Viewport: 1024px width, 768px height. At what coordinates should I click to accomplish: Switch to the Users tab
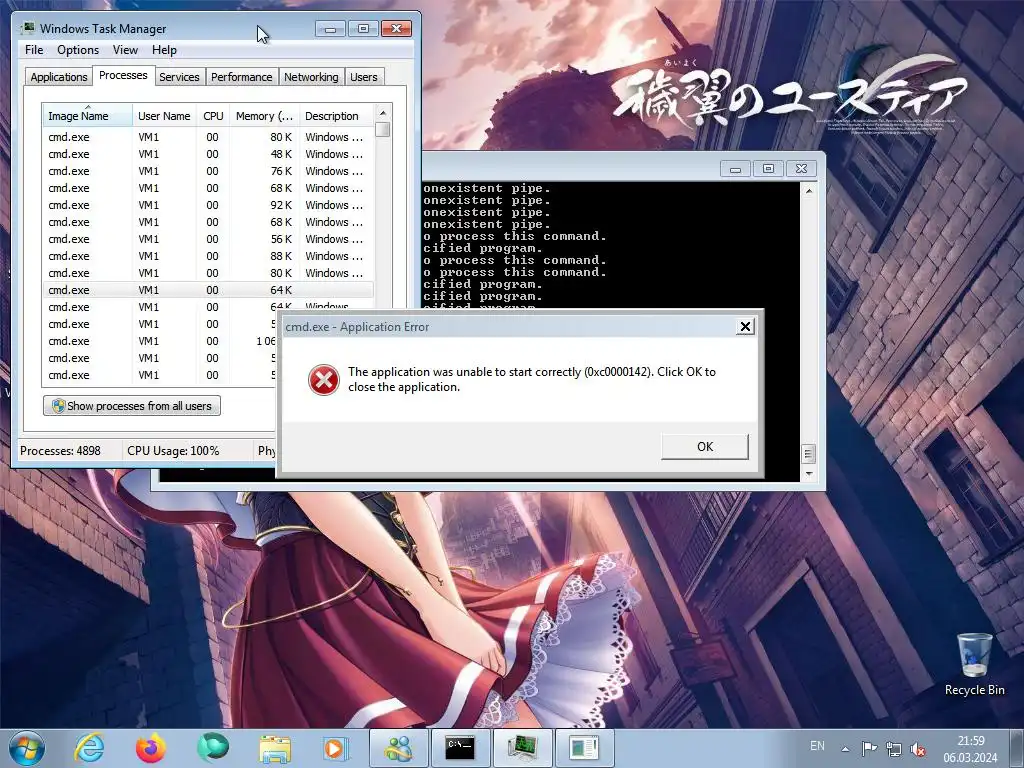coord(364,77)
